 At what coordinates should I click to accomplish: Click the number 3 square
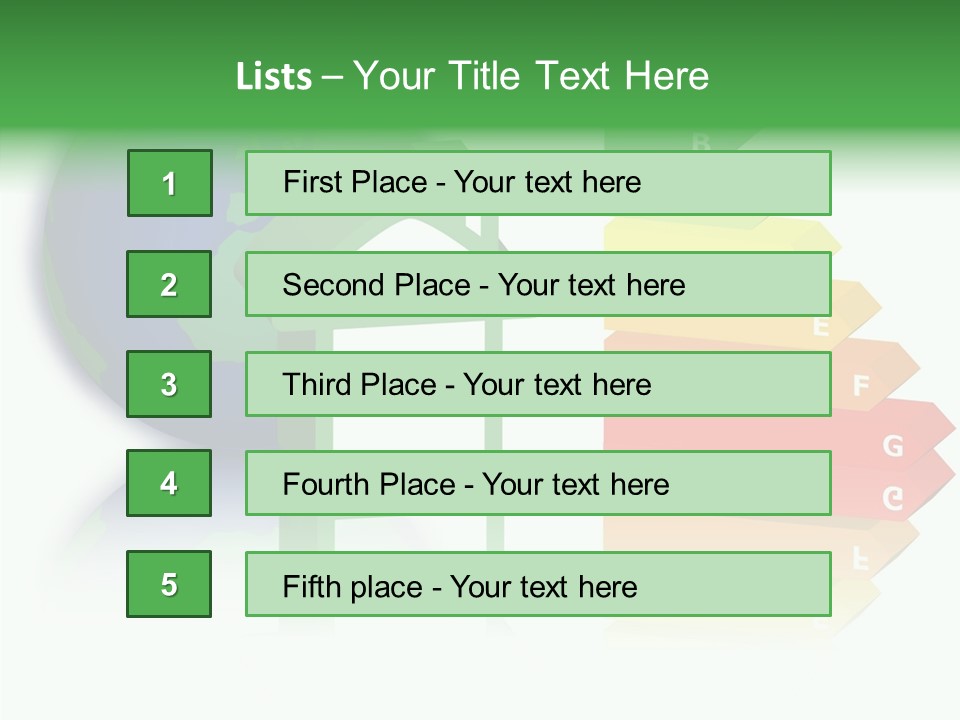(x=169, y=384)
